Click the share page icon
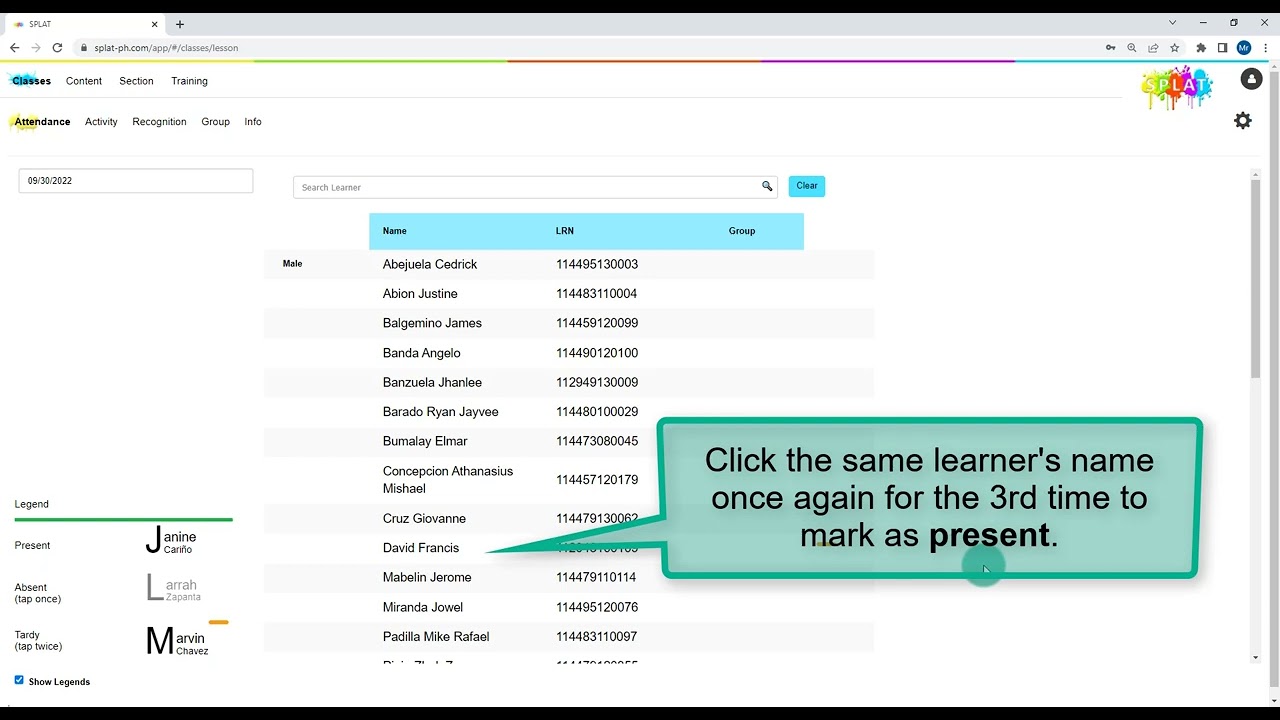 pos(1153,48)
